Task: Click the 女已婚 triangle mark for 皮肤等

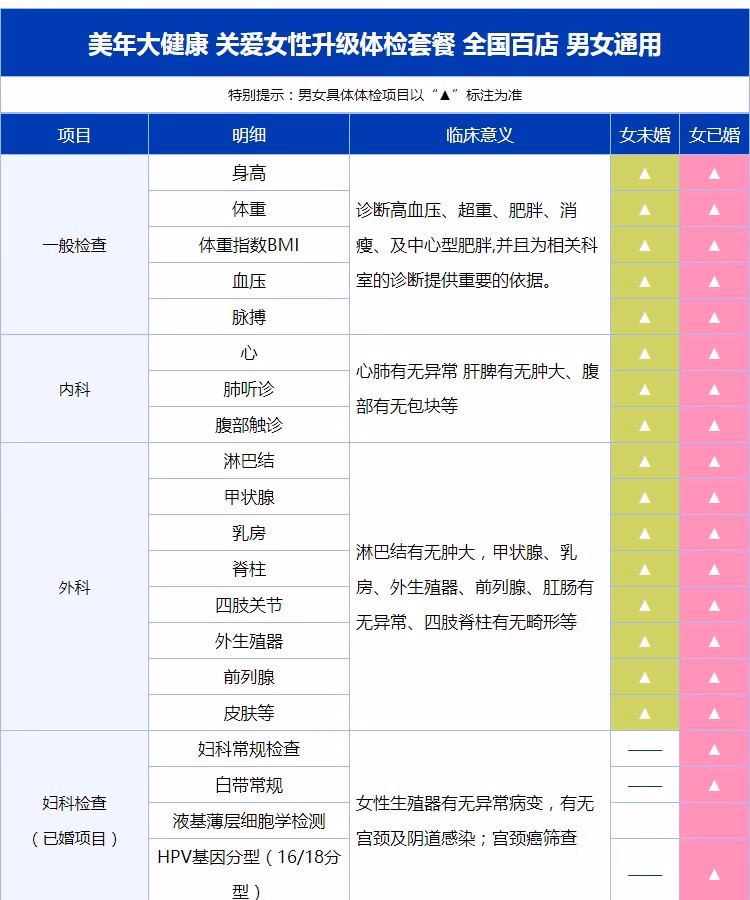Action: coord(714,713)
